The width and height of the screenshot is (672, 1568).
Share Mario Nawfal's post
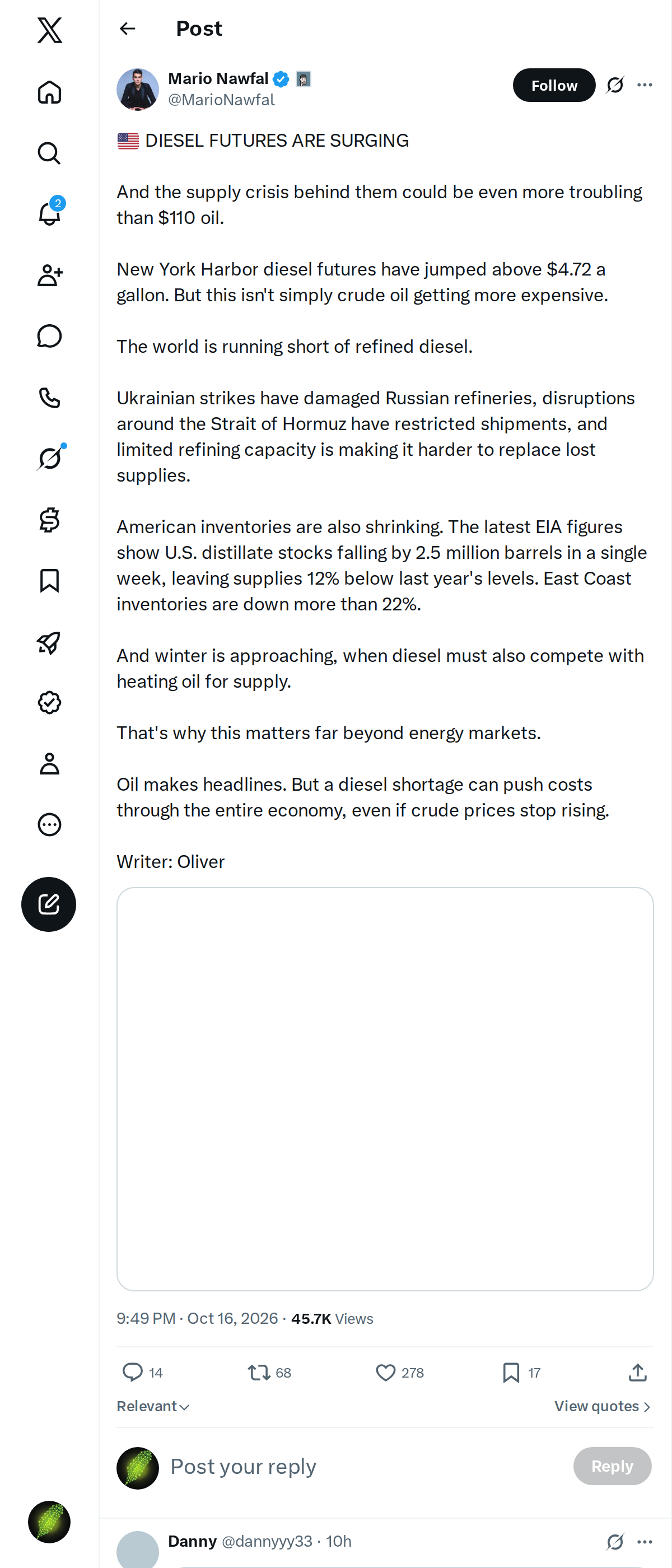[637, 1372]
